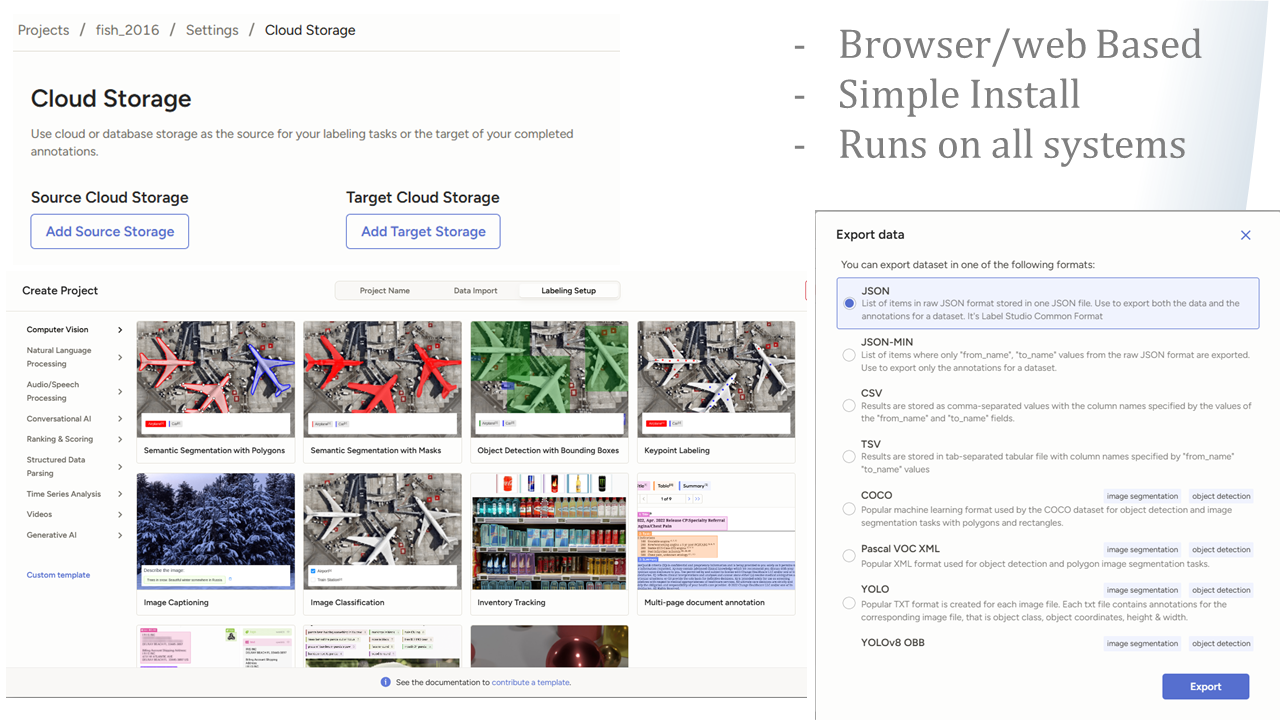Select the JSON export format radio button
Screen dimensions: 1280x720
click(x=849, y=303)
